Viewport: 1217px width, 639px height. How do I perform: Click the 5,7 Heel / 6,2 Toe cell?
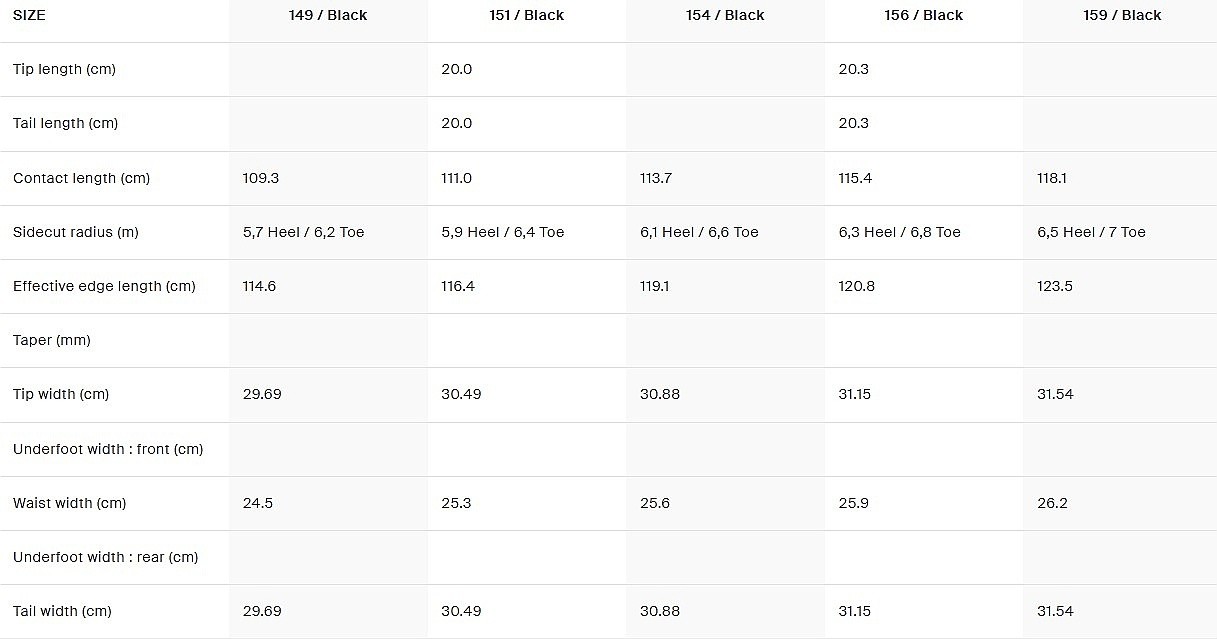[x=303, y=232]
